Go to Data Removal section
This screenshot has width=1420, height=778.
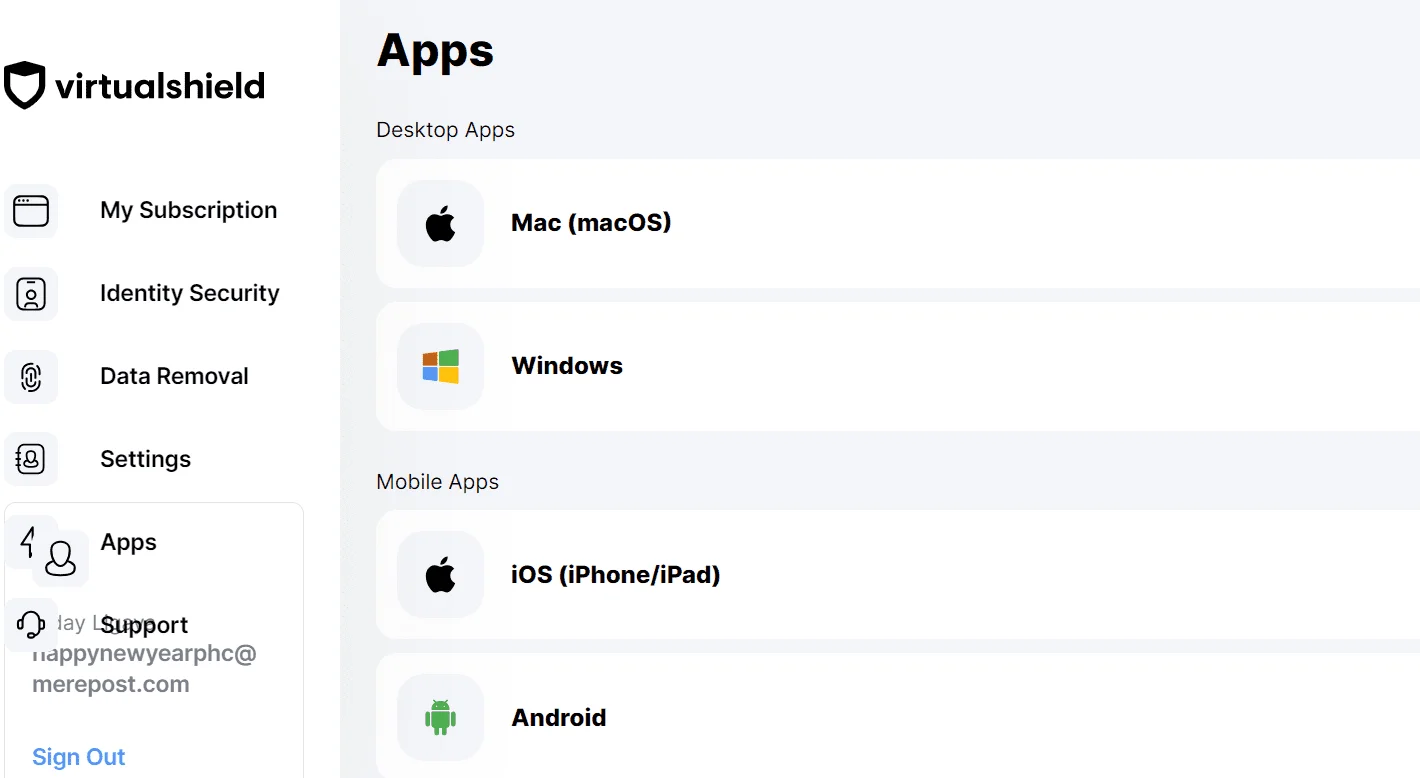[174, 376]
